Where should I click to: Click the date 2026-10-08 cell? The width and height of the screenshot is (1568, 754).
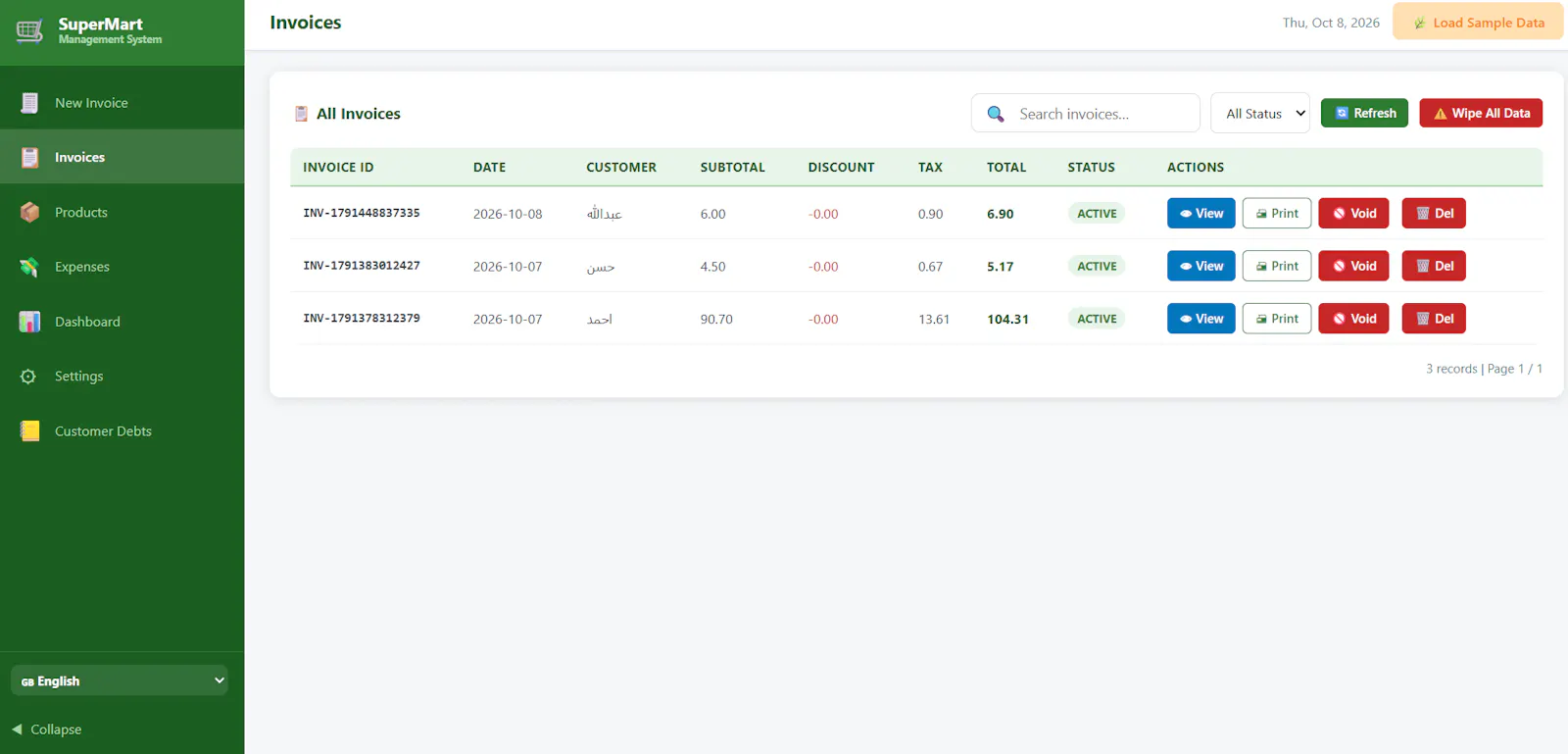click(x=508, y=214)
